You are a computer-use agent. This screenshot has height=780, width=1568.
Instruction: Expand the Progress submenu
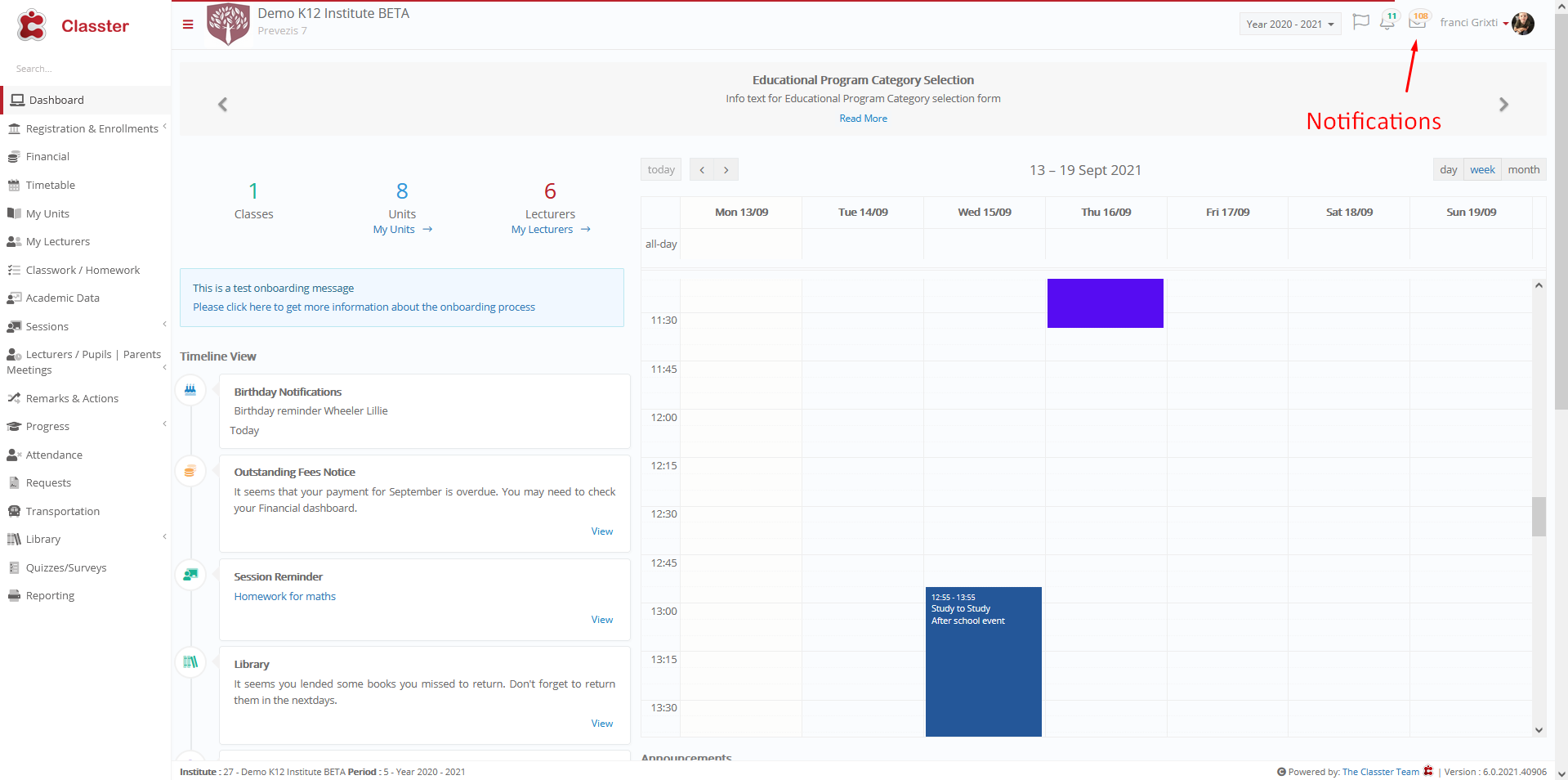point(164,424)
